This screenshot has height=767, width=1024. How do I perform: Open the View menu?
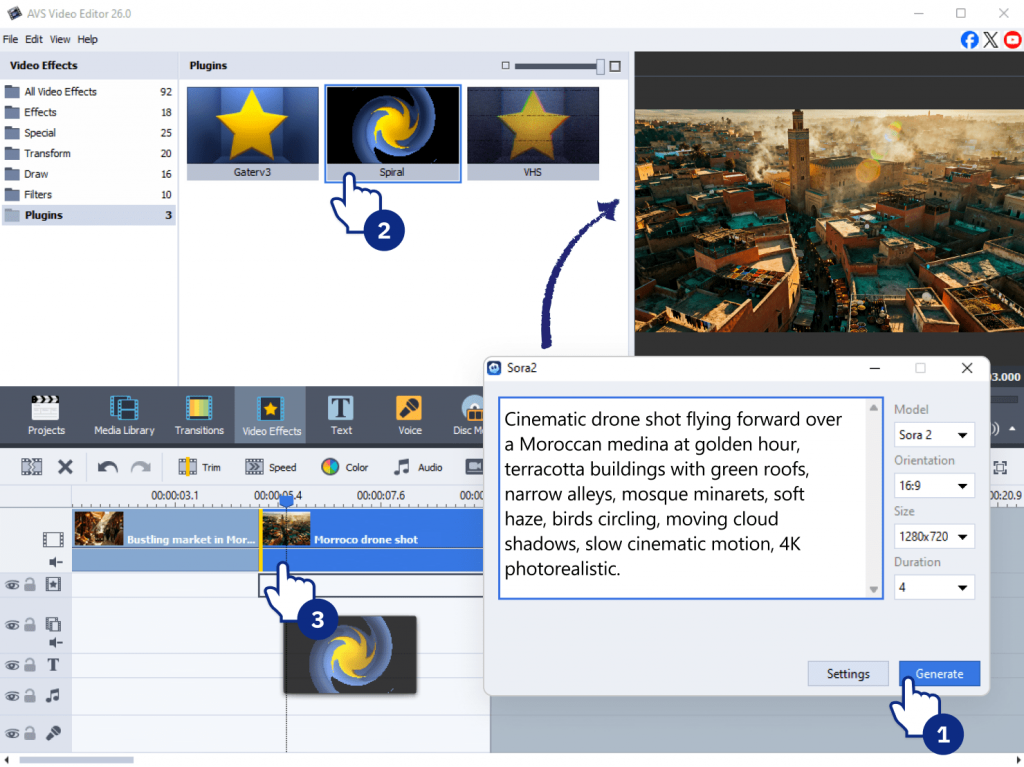[59, 39]
